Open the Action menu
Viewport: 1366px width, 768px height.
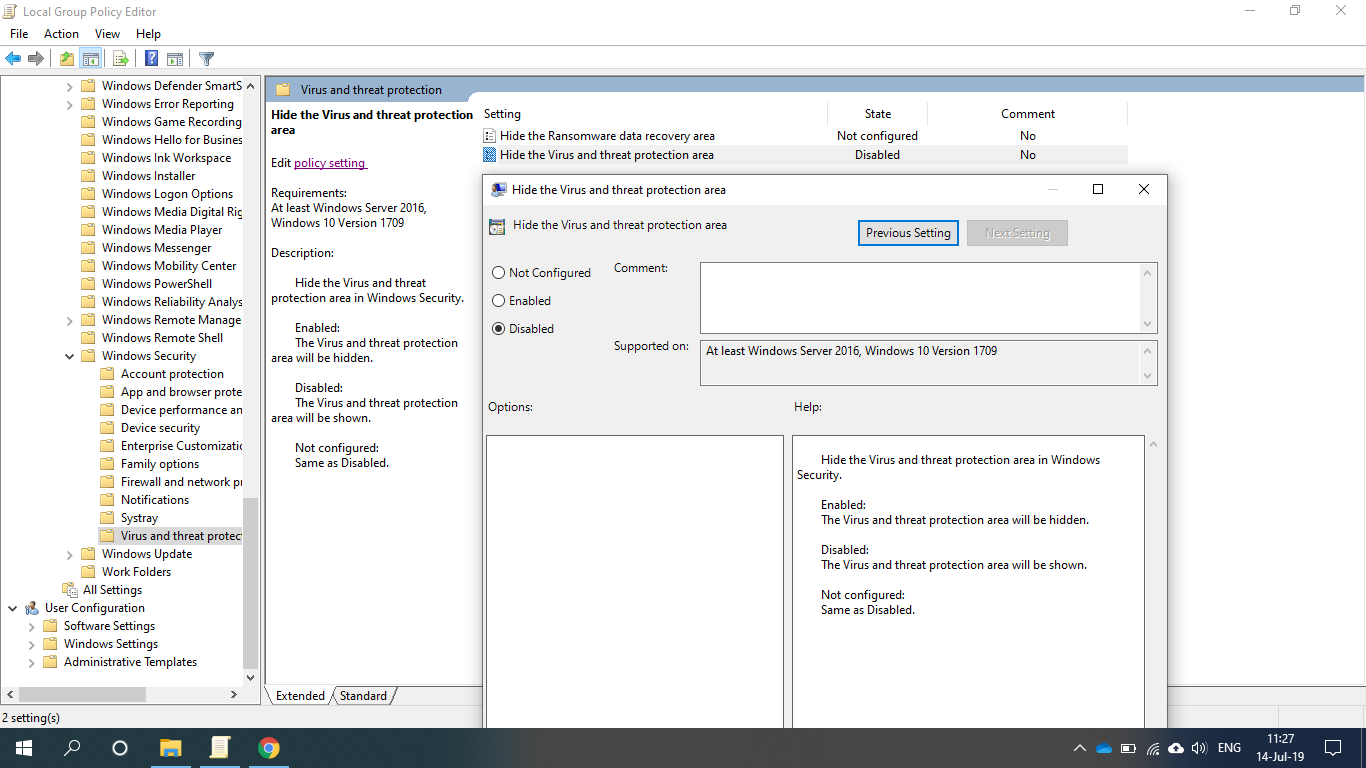(61, 33)
